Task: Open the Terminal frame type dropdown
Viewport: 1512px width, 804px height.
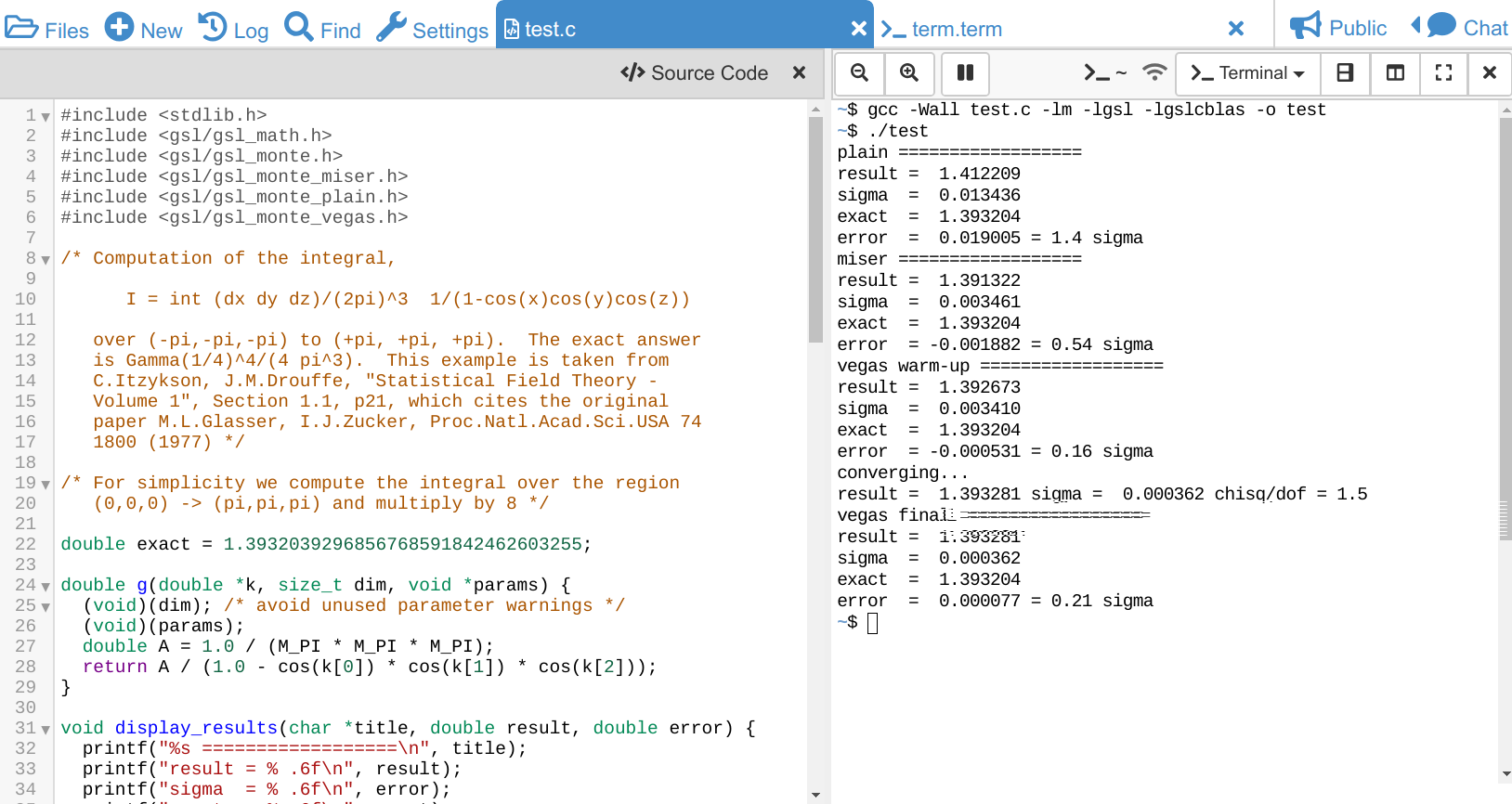Action: tap(1247, 72)
